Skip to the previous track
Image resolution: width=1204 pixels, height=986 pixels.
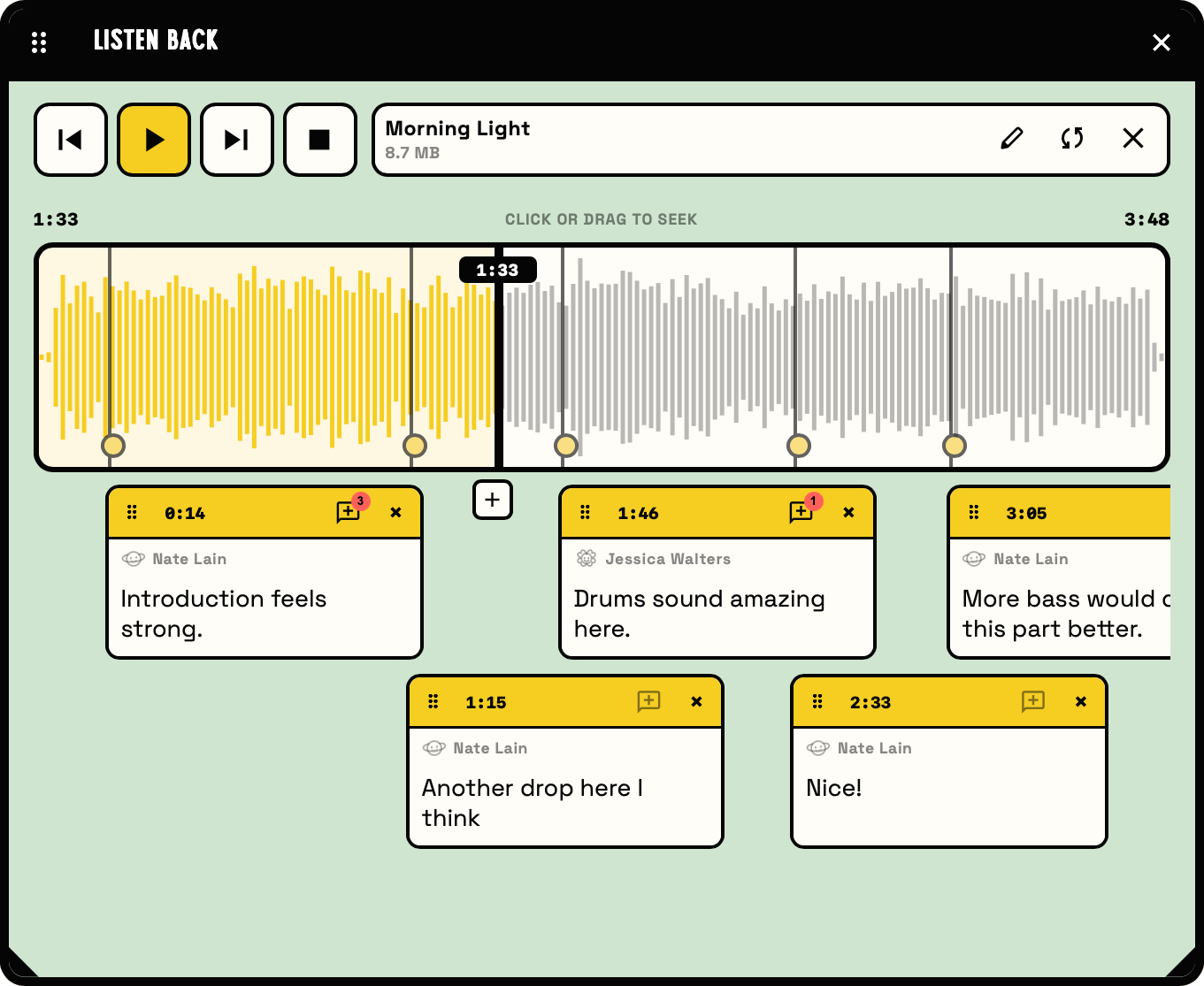tap(71, 140)
